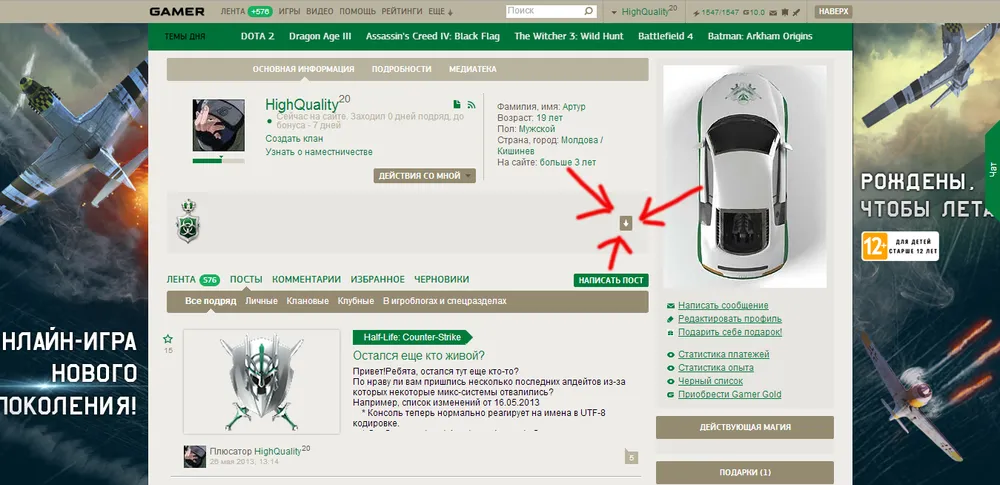Viewport: 1000px width, 485px height.
Task: Click the small author avatar under the post
Action: pyautogui.click(x=195, y=456)
